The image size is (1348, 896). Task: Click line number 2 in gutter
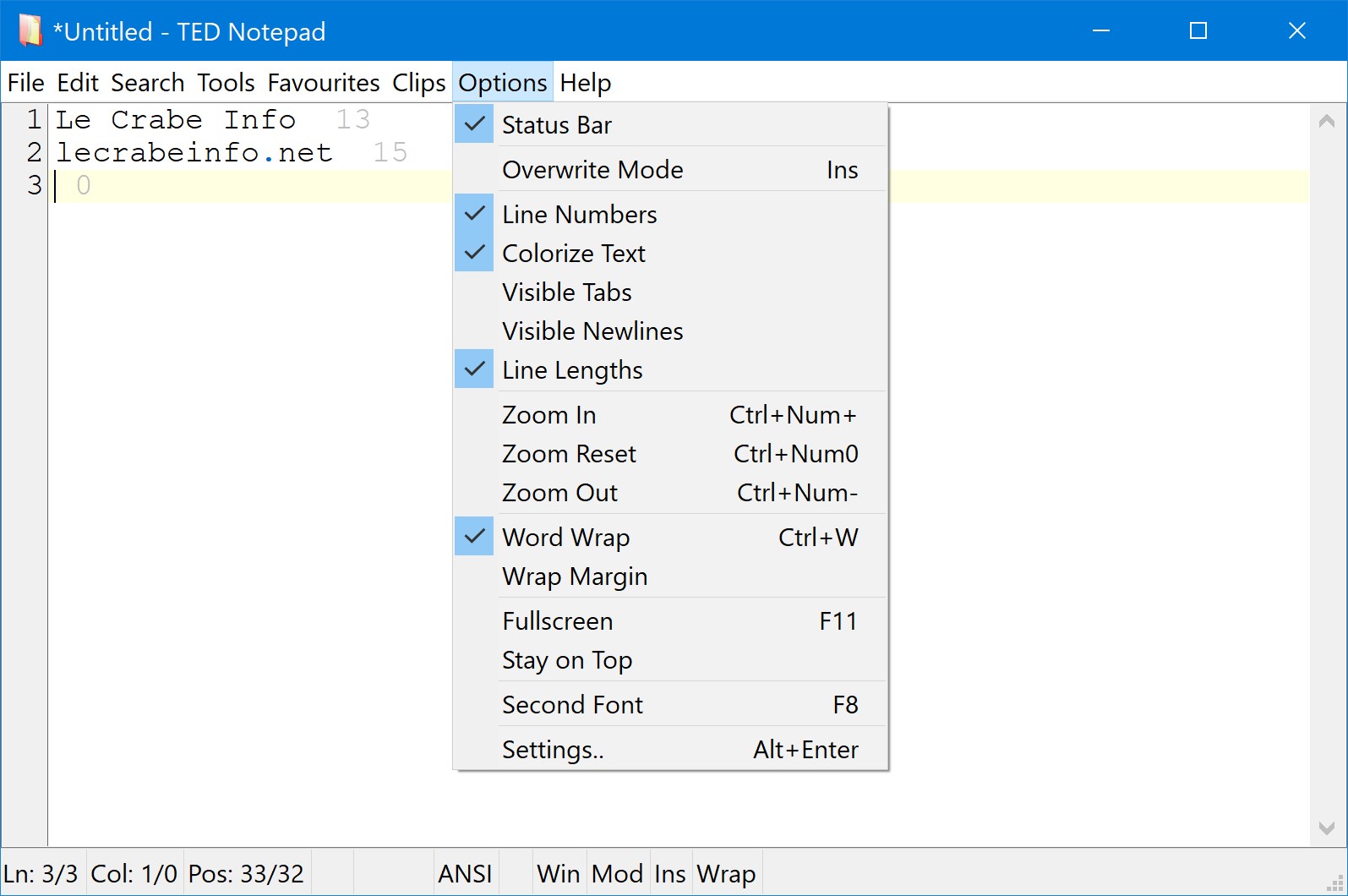point(34,153)
